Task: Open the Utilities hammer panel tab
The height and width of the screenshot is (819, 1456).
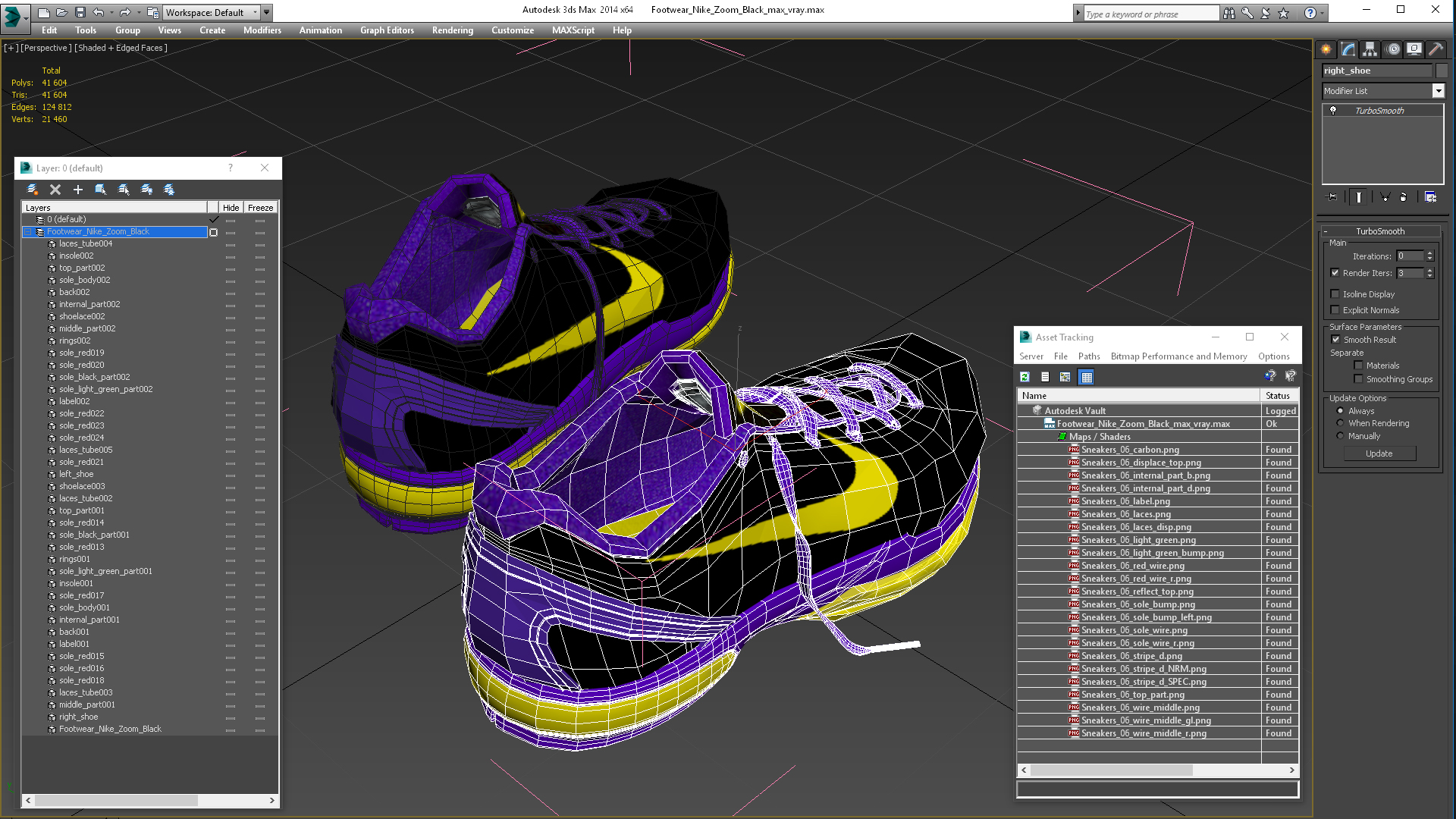Action: 1436,49
